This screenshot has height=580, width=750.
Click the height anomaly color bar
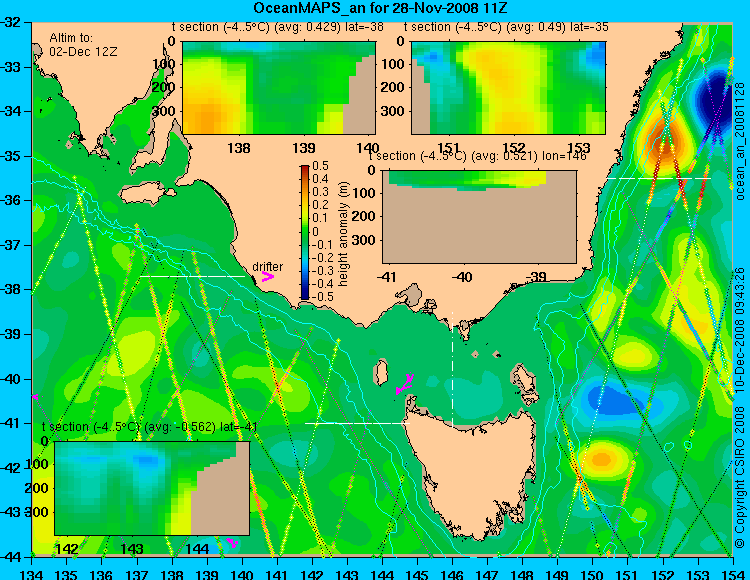tap(305, 232)
